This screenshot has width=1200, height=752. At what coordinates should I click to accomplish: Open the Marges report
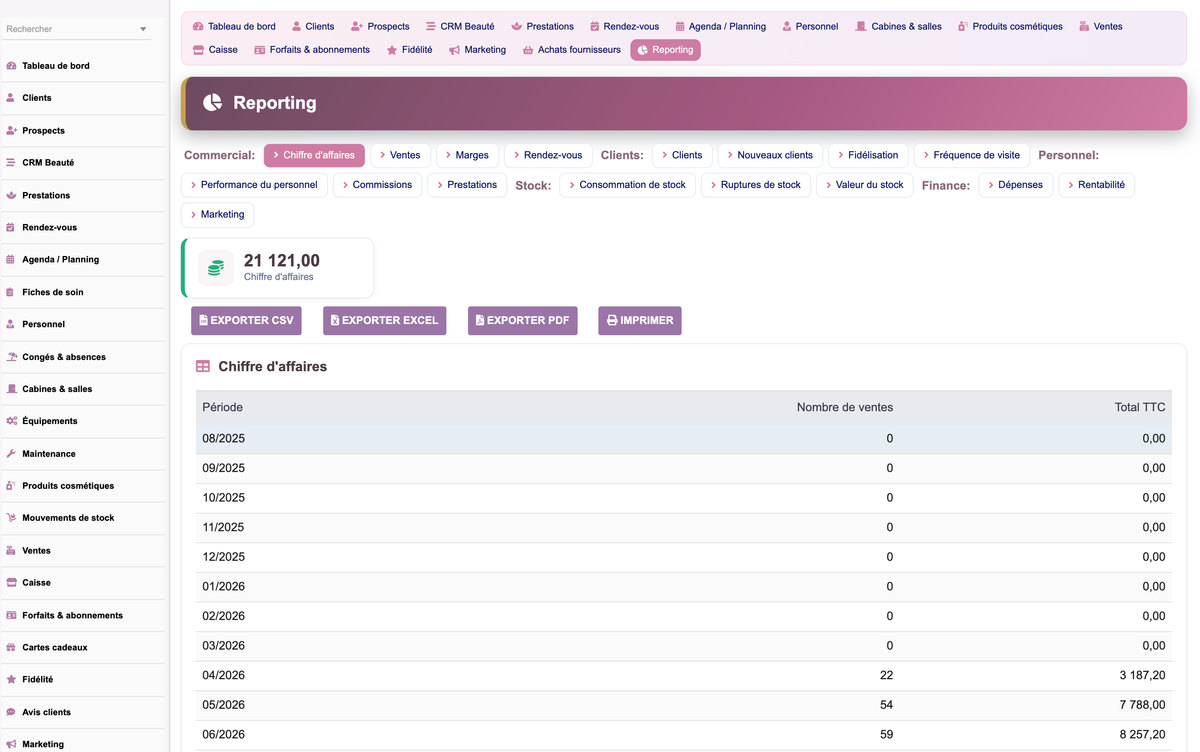(467, 156)
